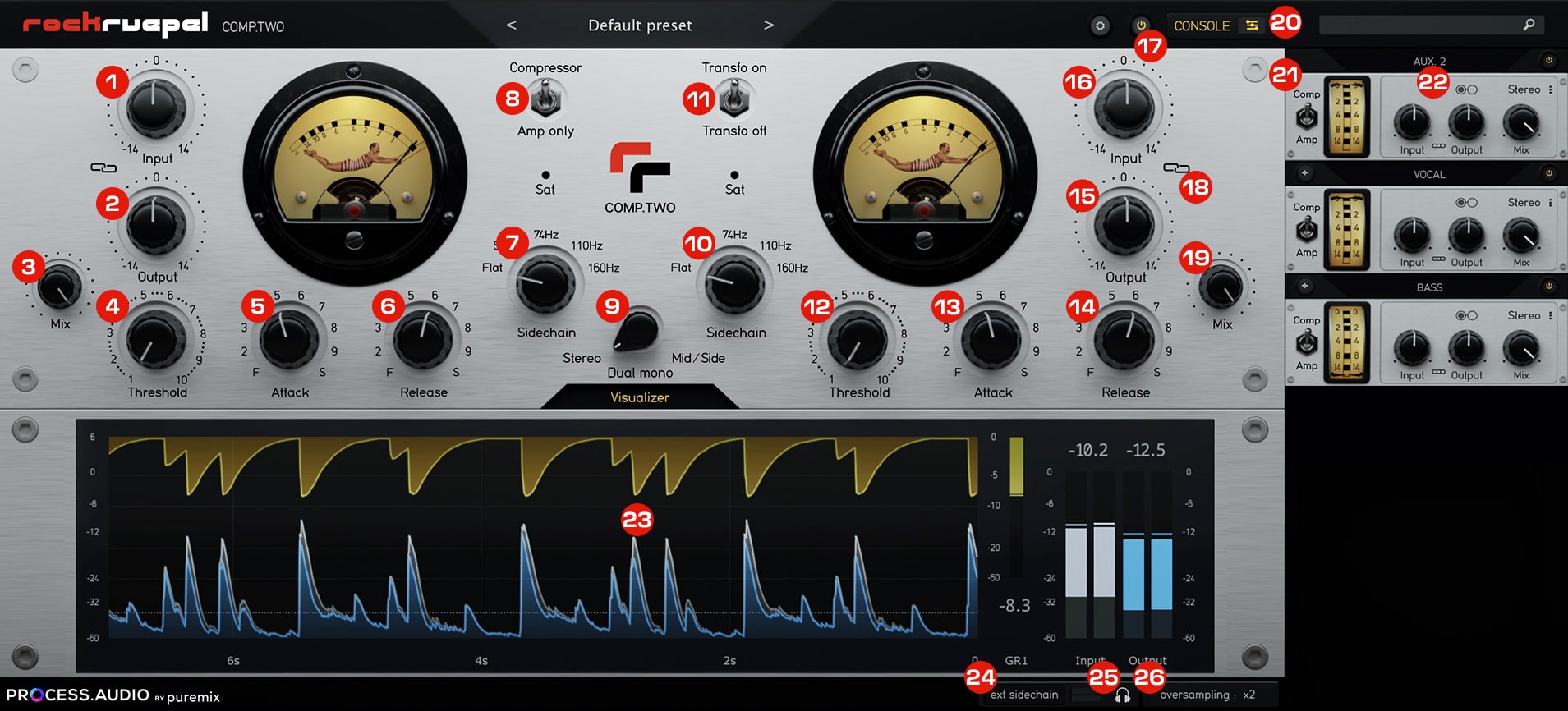Click the BASS Output knob
1568x711 pixels.
click(x=1466, y=348)
